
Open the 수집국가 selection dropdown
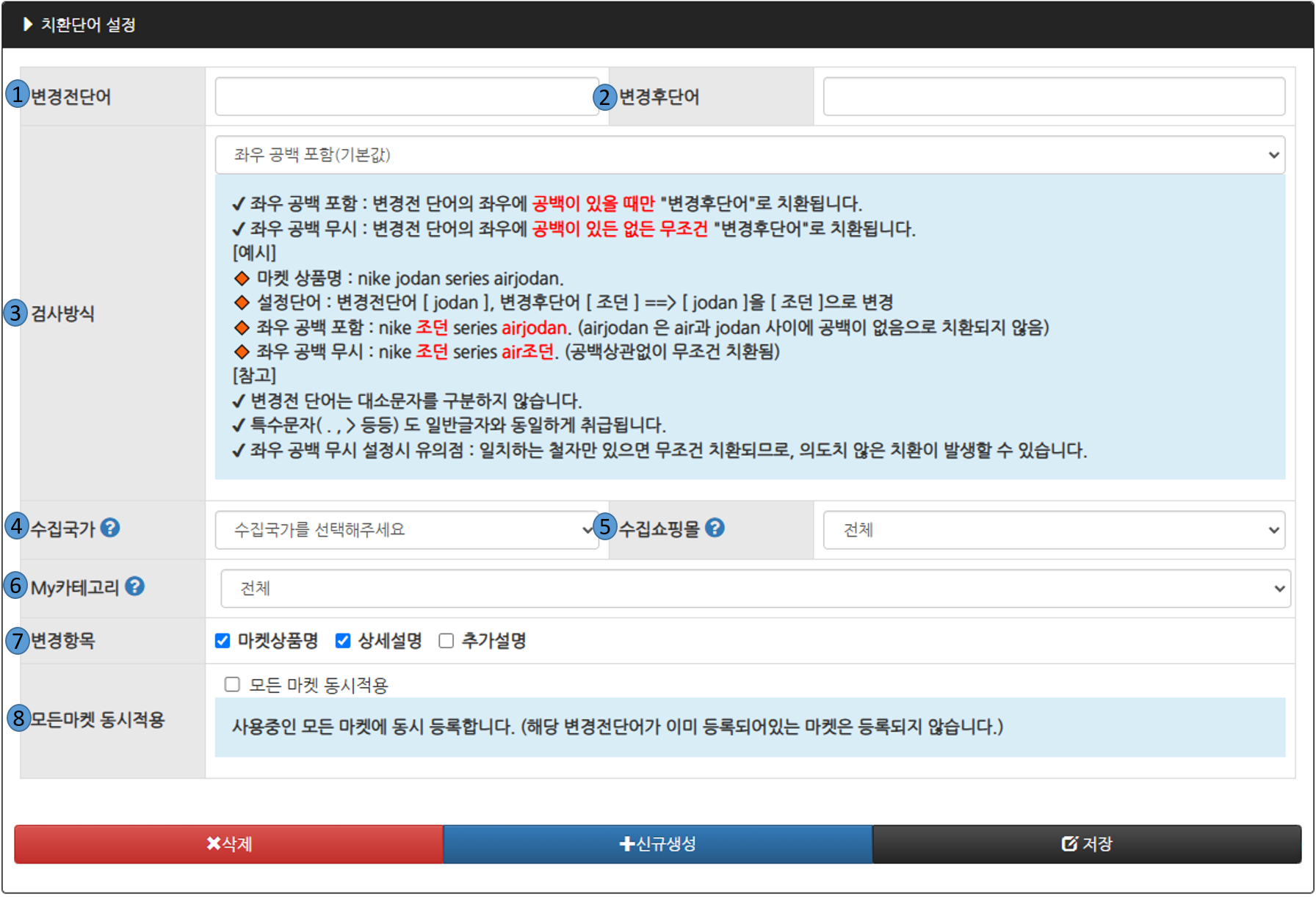click(406, 530)
